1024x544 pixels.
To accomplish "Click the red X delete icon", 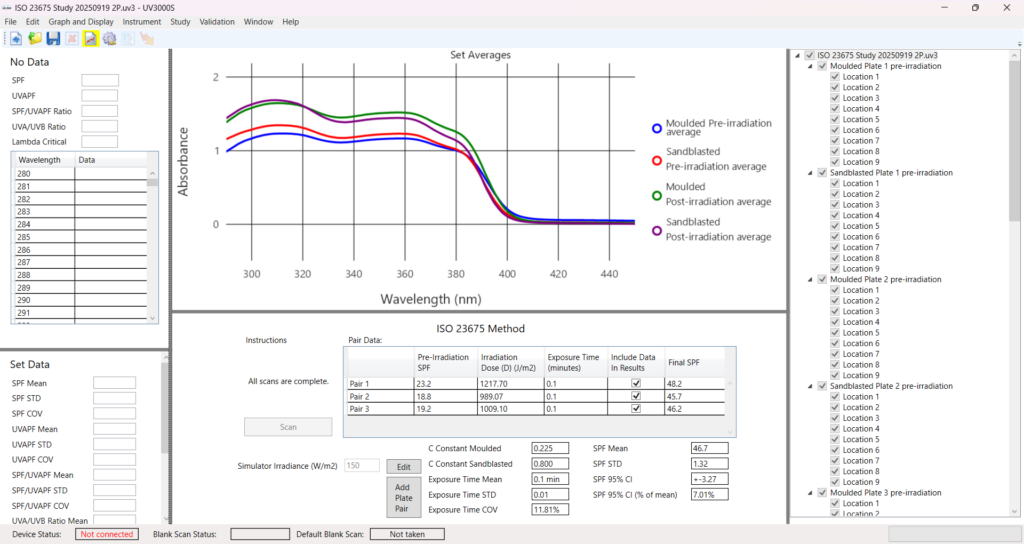I will pyautogui.click(x=72, y=38).
